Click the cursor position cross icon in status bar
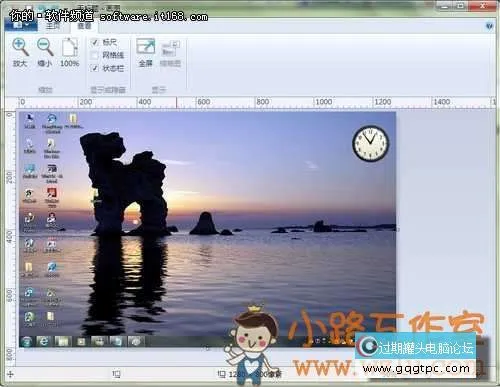This screenshot has width=500, height=387. (10, 374)
